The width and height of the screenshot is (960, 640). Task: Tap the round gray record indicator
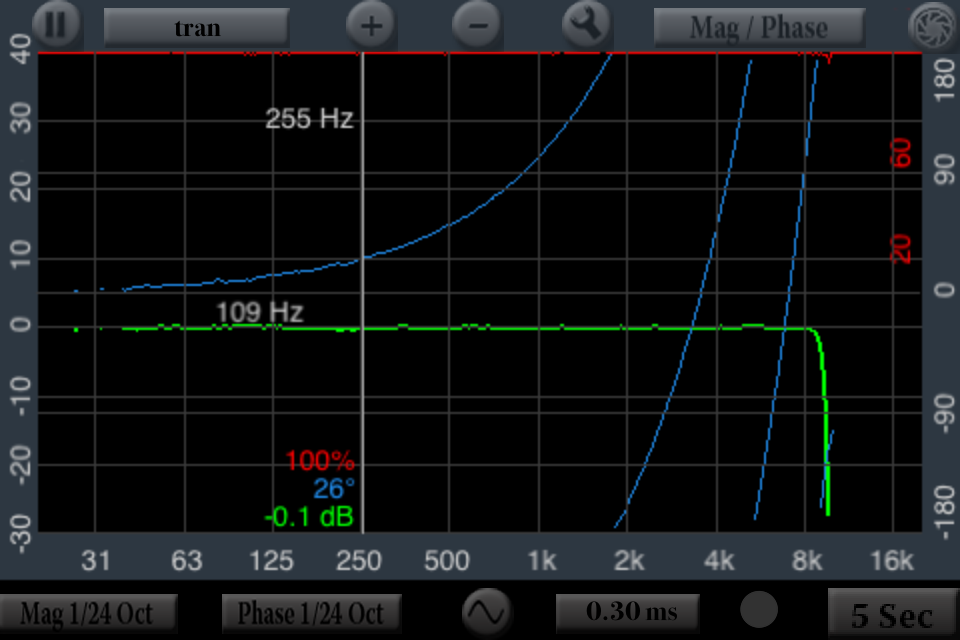tap(759, 610)
